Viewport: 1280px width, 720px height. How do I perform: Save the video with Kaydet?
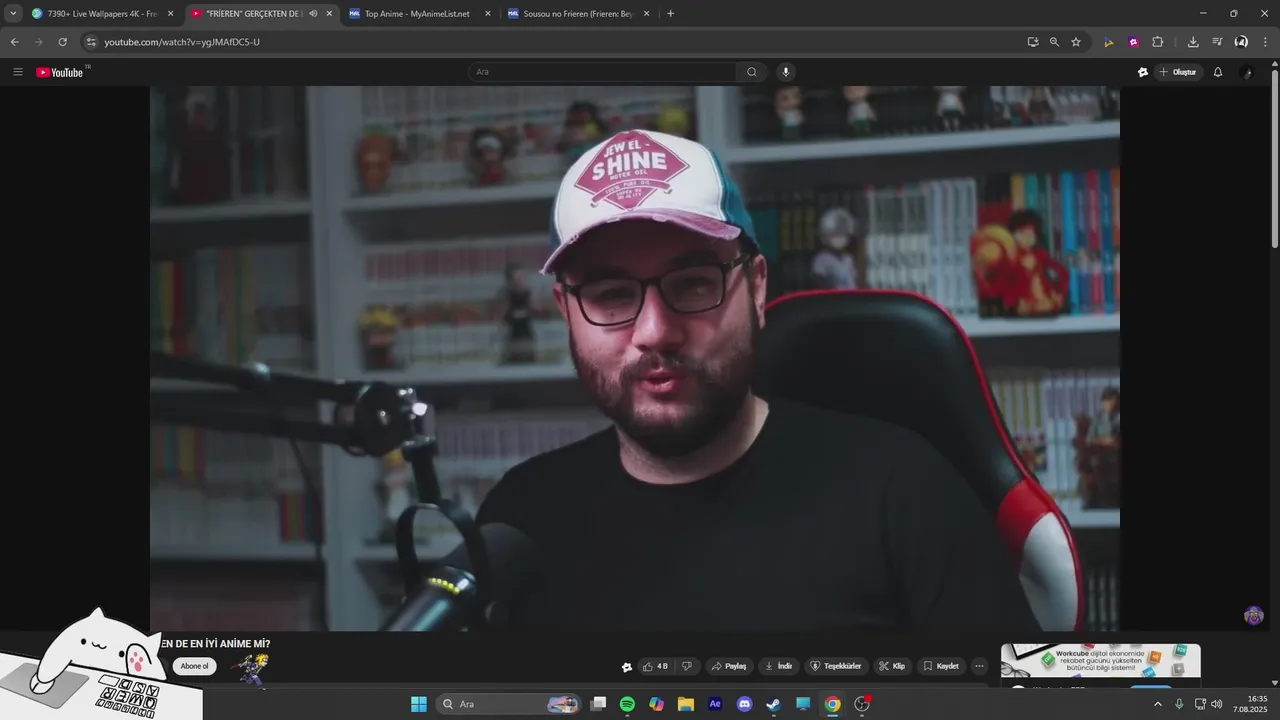[941, 666]
